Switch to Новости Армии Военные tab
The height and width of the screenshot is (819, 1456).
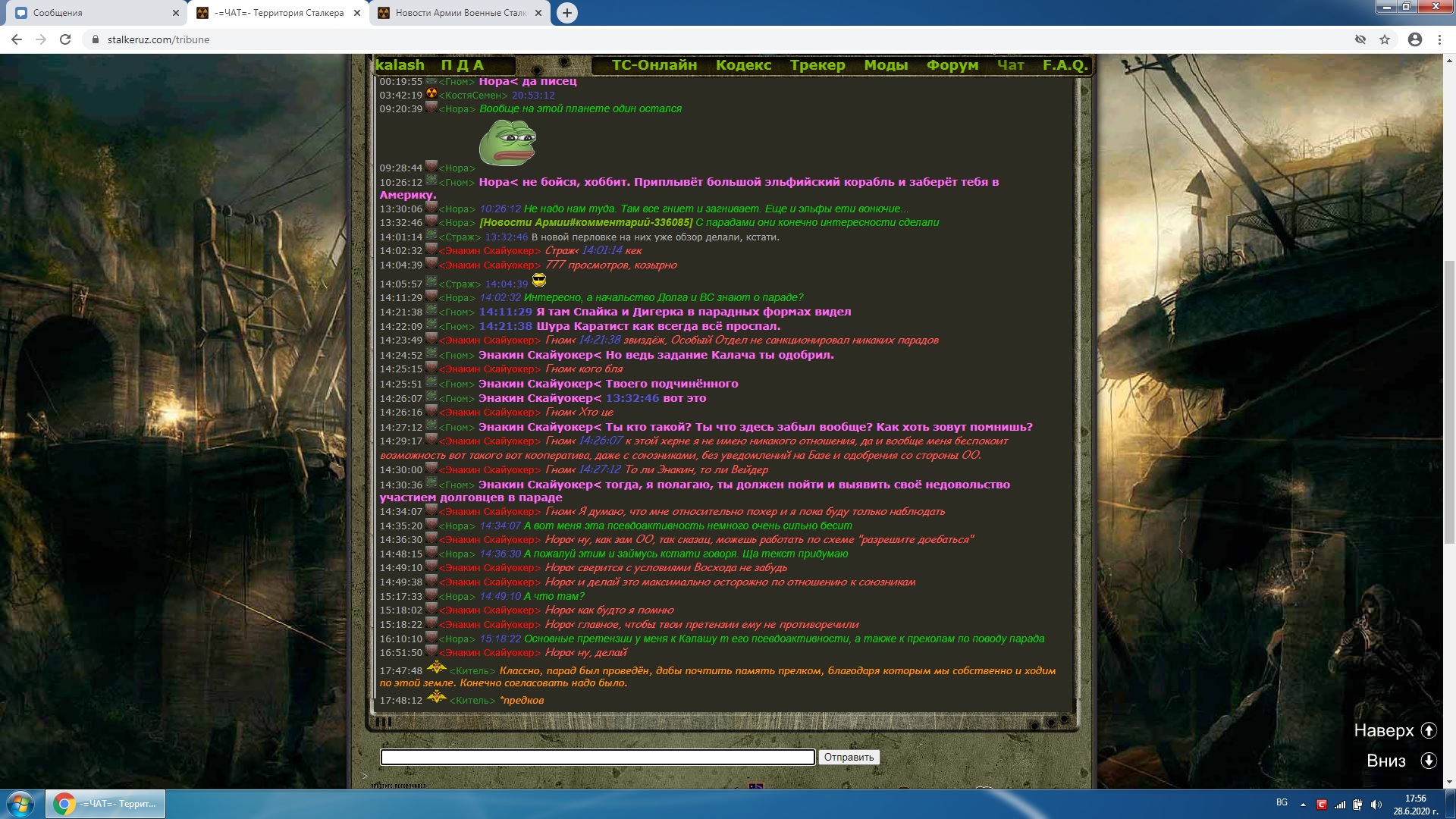(455, 13)
